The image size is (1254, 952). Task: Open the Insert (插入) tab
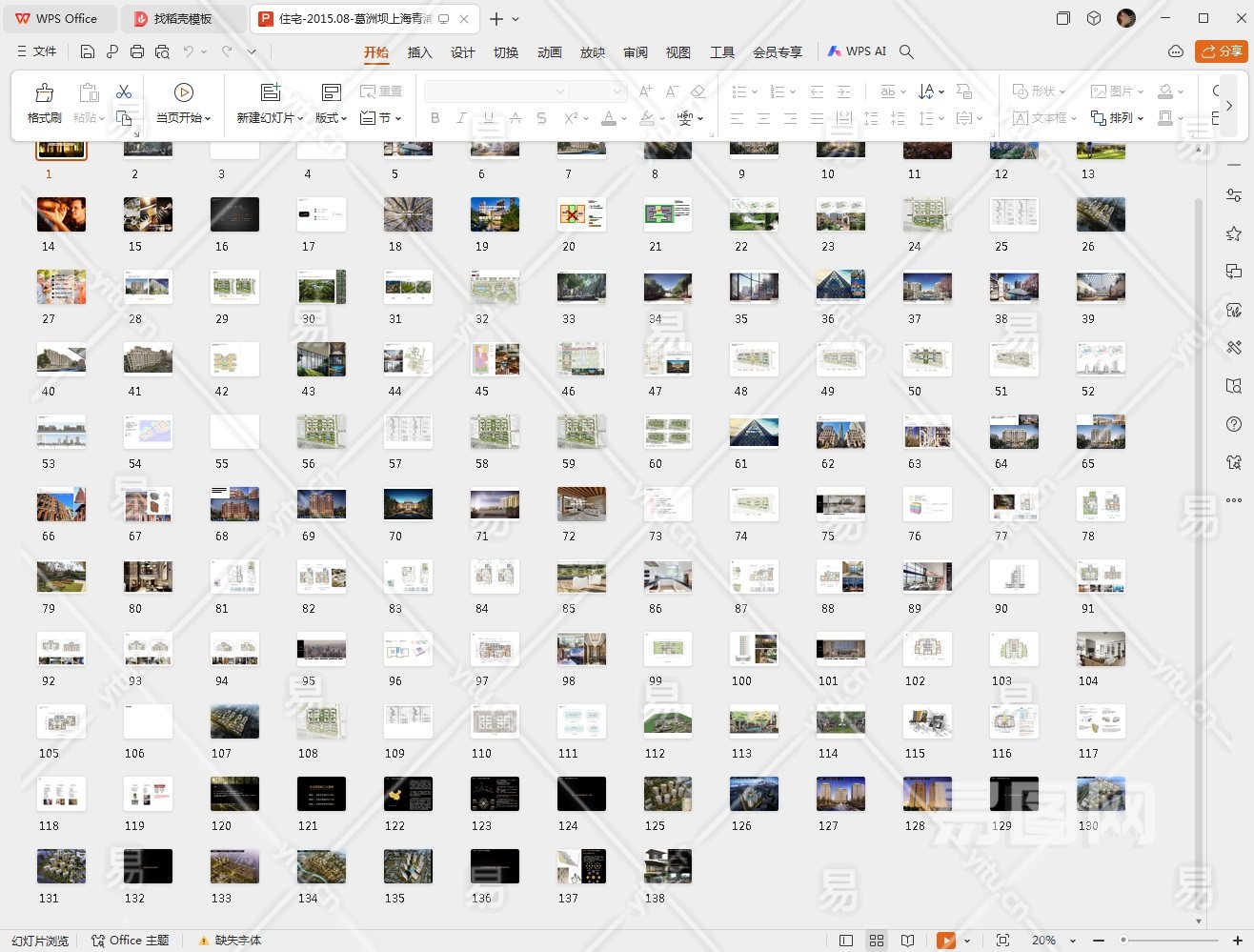click(x=419, y=52)
